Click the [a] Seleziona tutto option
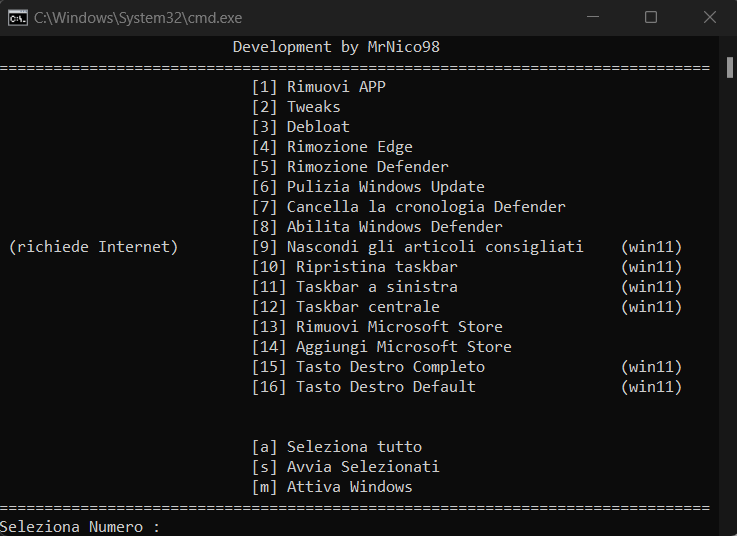Image resolution: width=737 pixels, height=536 pixels. (336, 447)
